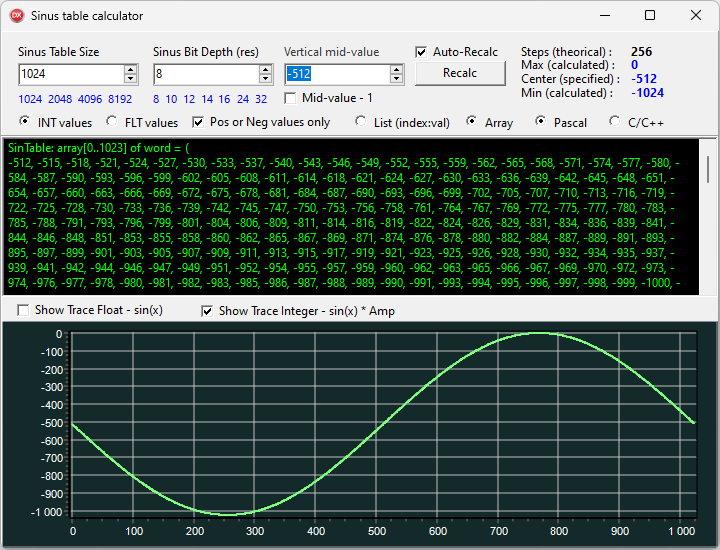Click Steps (theorical) value 256
Screen dimensions: 720x550
641,51
